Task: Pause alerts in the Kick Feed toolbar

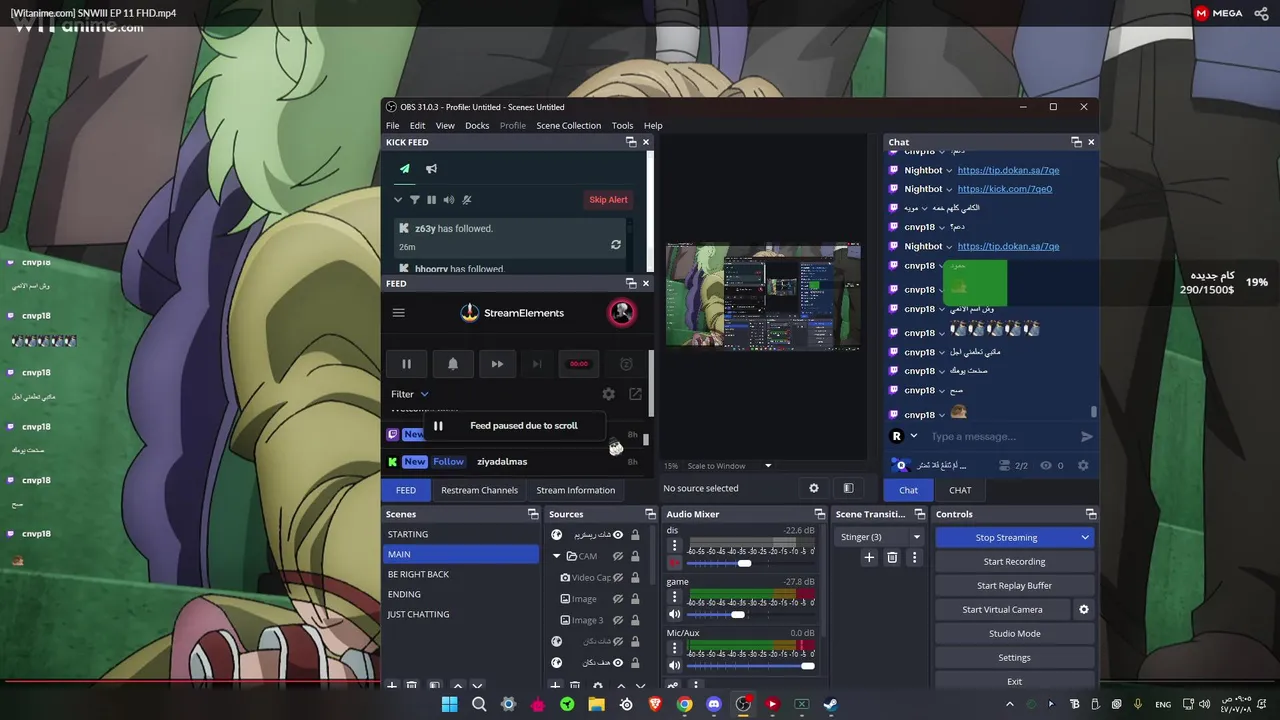Action: [x=432, y=200]
